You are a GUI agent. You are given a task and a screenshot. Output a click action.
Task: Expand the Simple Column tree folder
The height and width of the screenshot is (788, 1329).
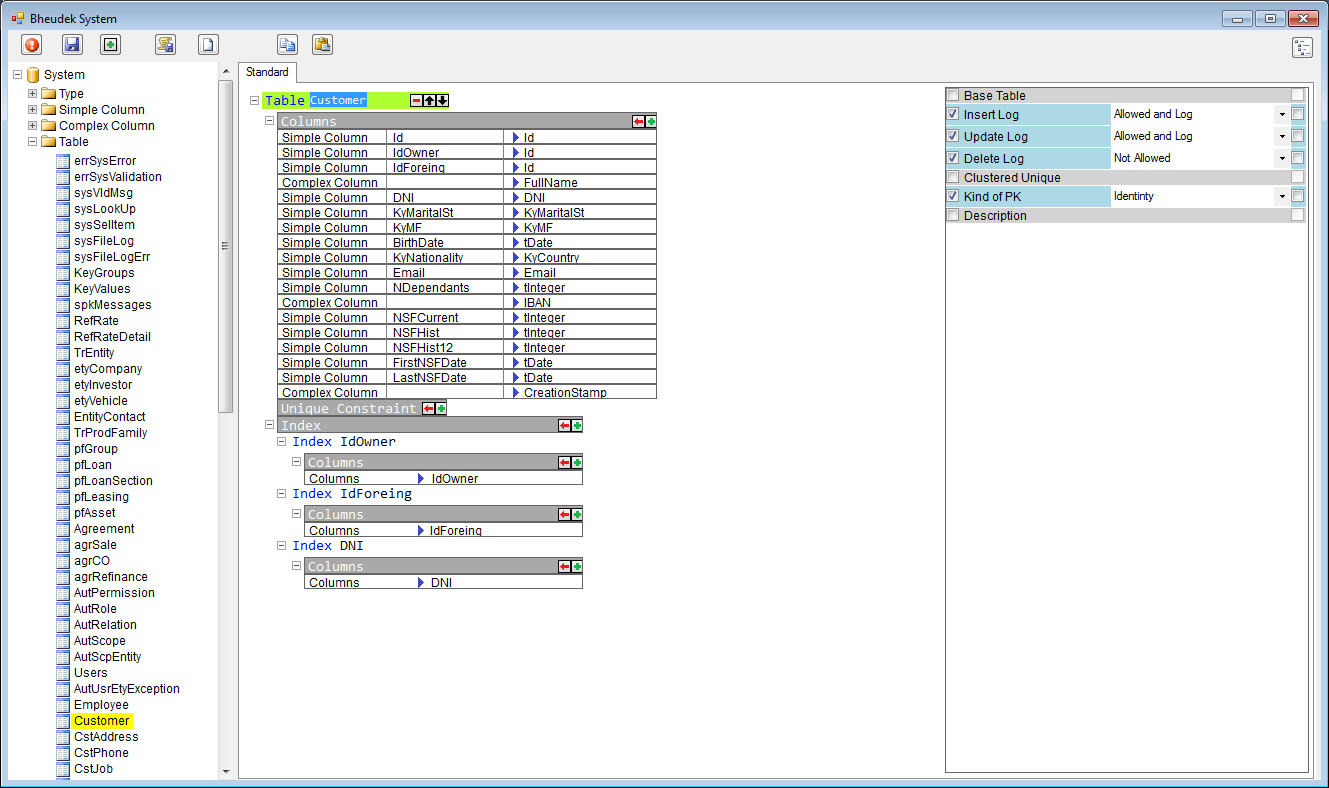tap(33, 110)
